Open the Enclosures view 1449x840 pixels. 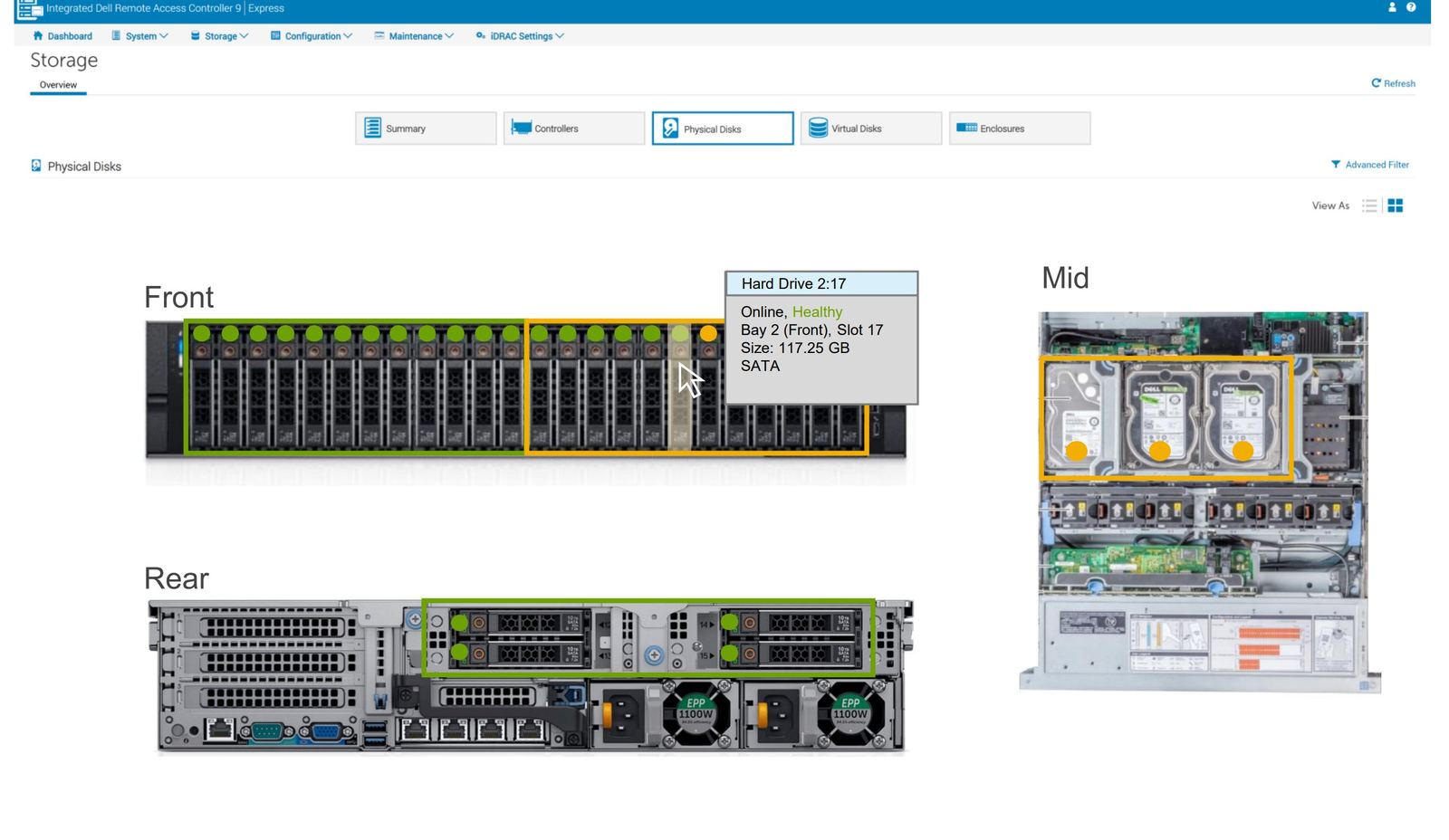1019,128
